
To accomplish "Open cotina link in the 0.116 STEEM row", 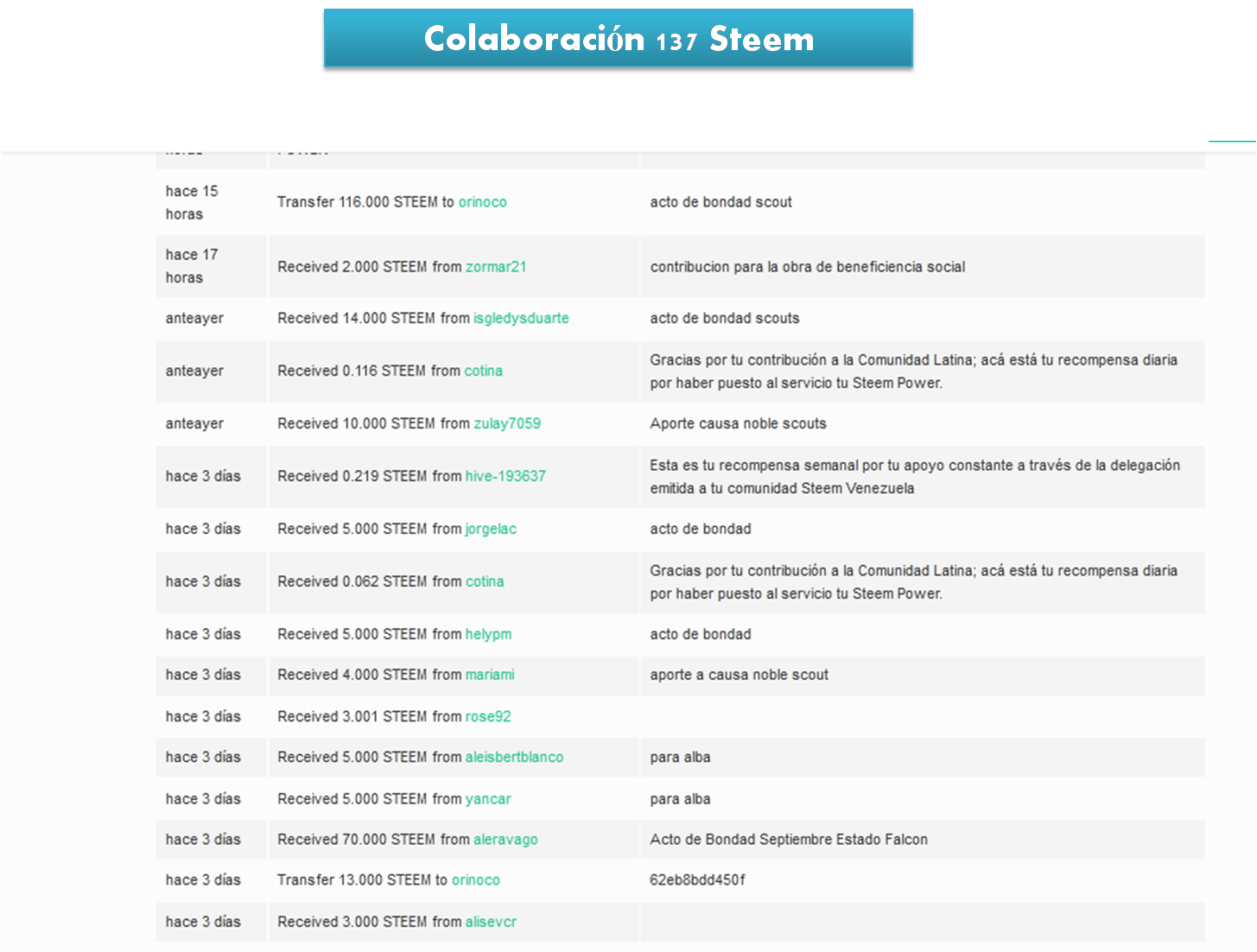I will [483, 371].
